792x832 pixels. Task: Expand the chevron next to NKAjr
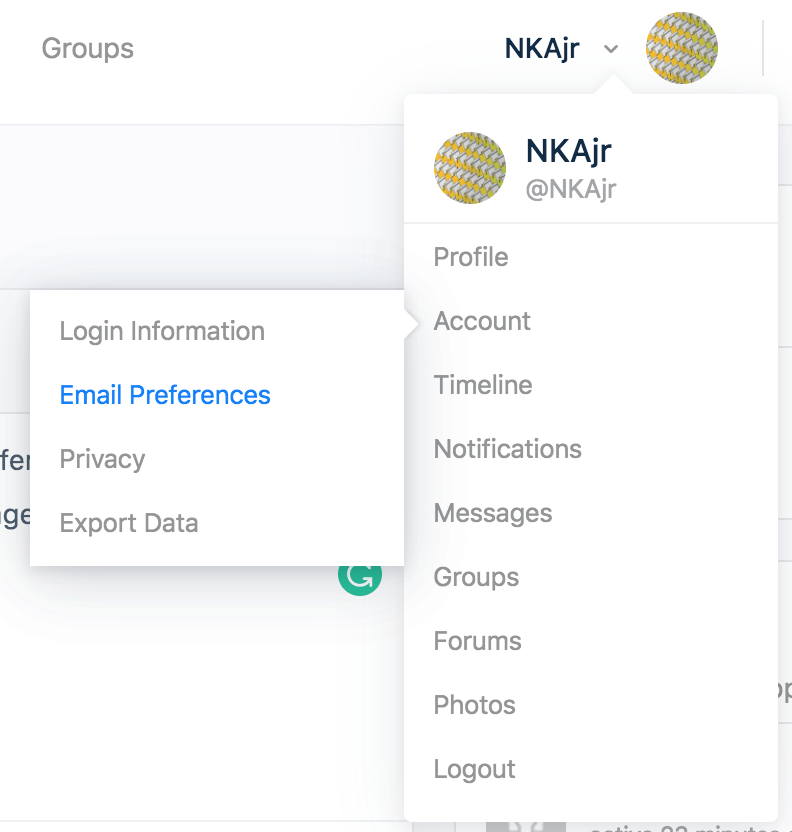pyautogui.click(x=611, y=49)
